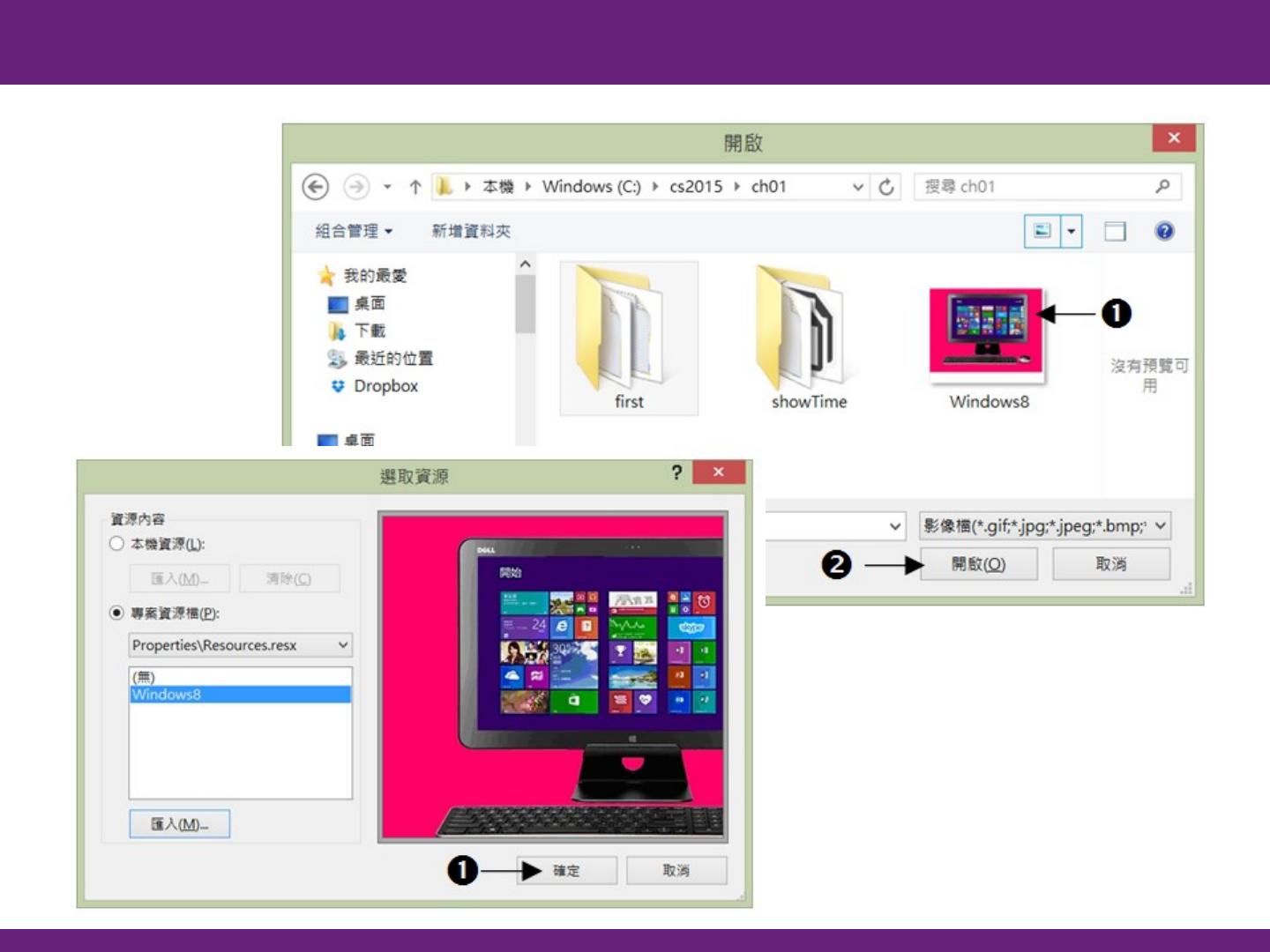
Task: Click 確定 in the 選取資源 dialog
Action: coord(566,871)
